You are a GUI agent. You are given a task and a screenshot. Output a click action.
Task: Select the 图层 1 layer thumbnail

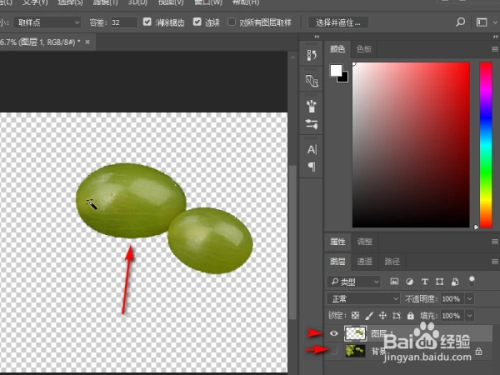355,333
